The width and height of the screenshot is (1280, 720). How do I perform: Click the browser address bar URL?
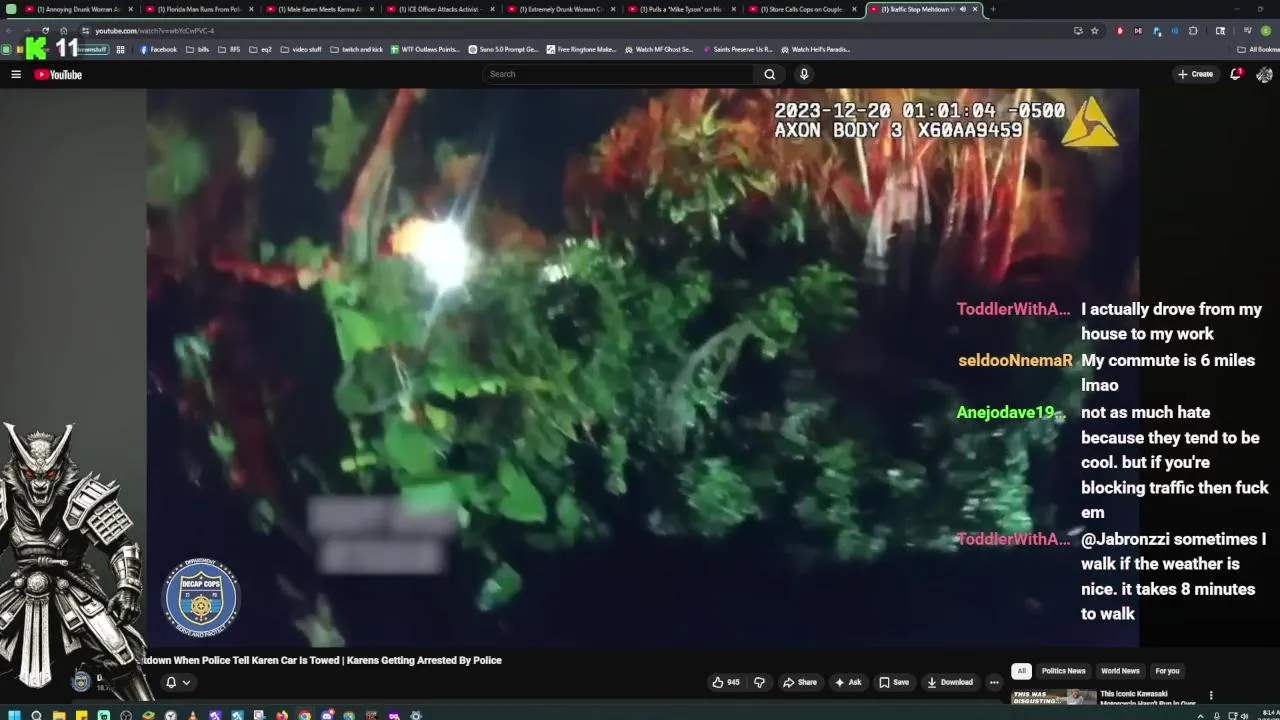(155, 31)
